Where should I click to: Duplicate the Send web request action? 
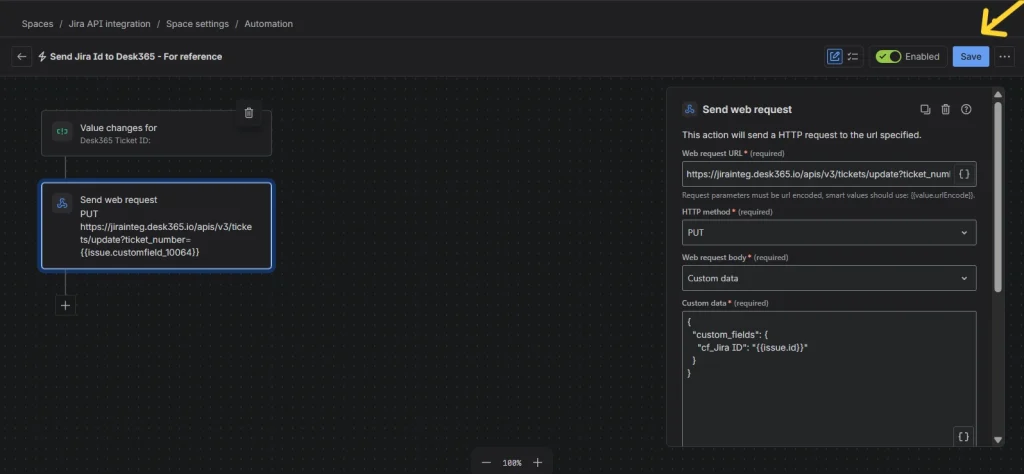click(925, 109)
